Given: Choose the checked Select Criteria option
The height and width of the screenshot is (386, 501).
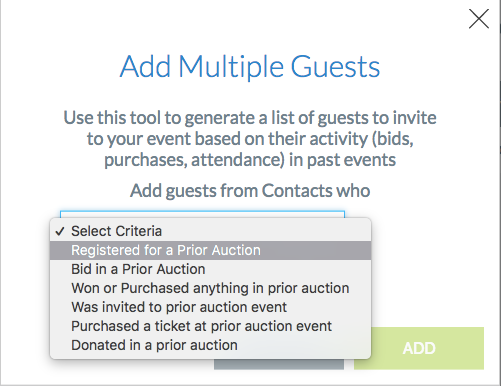Looking at the screenshot, I should point(210,231).
